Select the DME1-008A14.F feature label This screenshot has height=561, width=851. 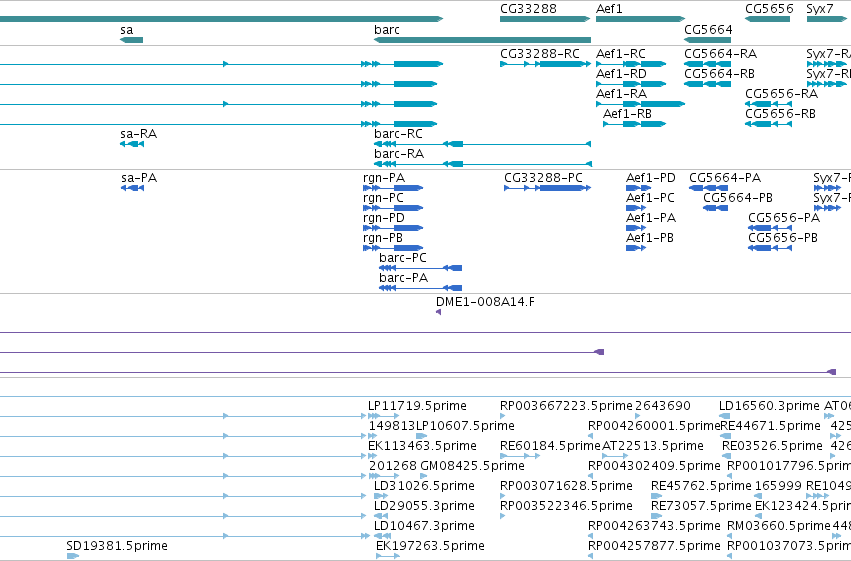click(485, 302)
